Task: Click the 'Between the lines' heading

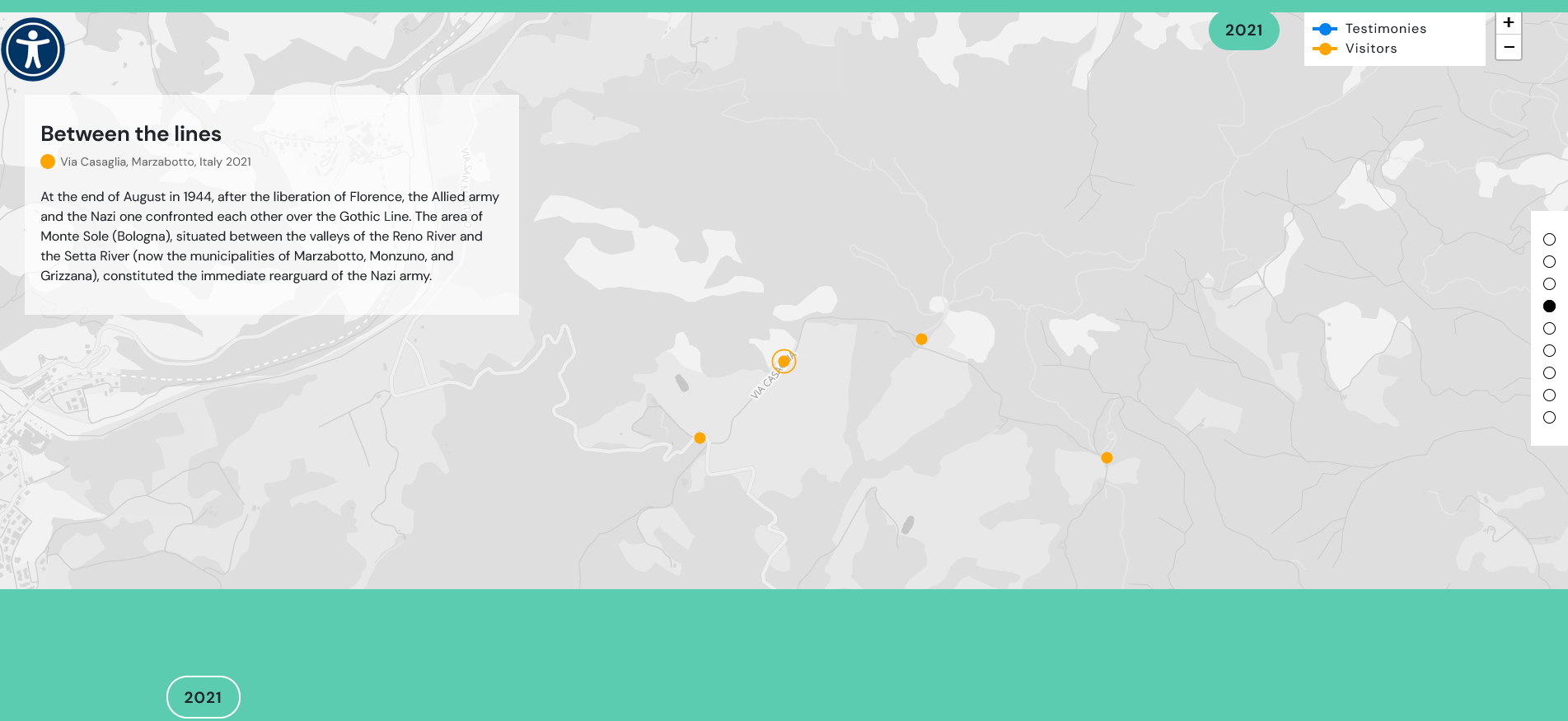Action: coord(131,133)
